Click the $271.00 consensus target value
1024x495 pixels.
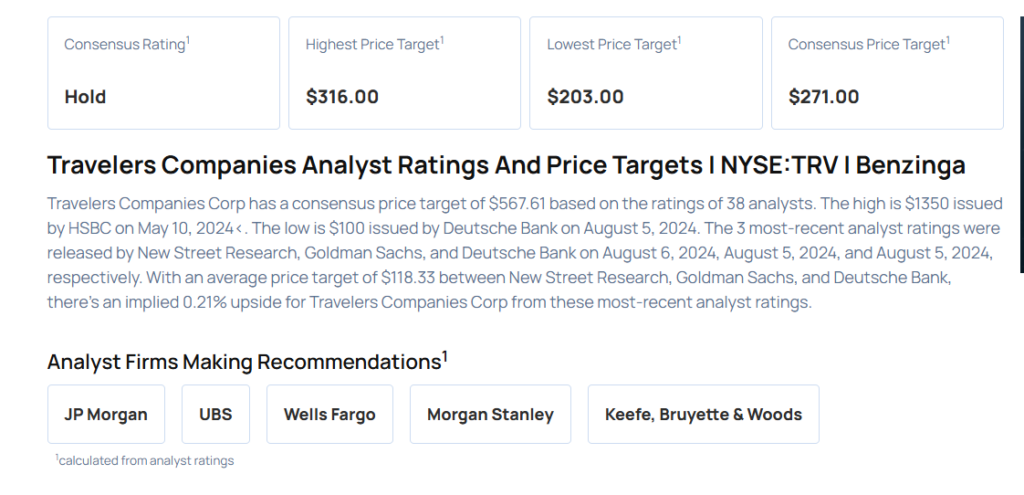pos(824,97)
